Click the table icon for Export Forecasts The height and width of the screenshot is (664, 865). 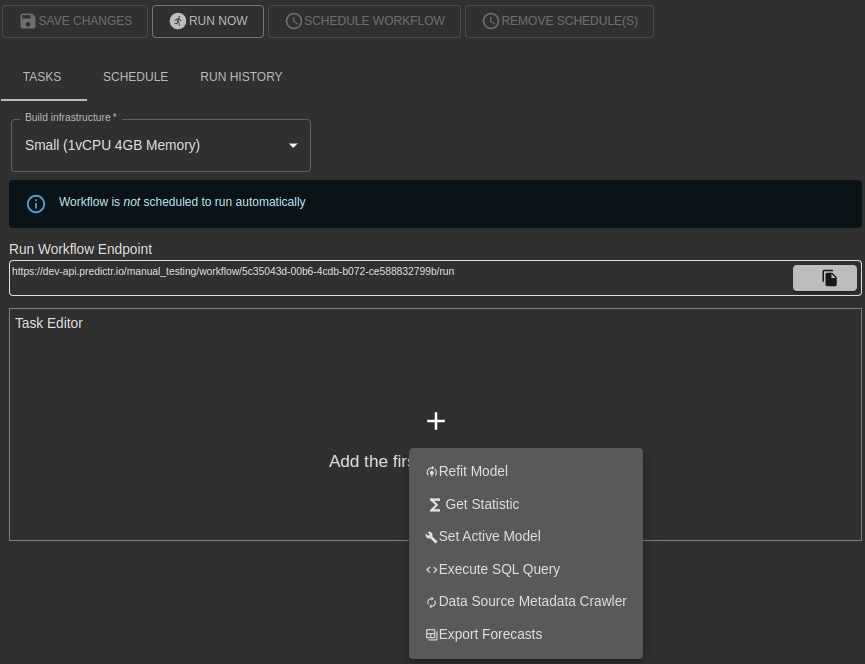click(431, 635)
